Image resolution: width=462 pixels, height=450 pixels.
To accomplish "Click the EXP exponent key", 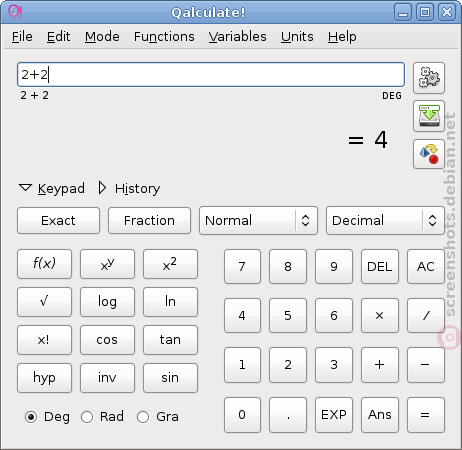I will [334, 415].
